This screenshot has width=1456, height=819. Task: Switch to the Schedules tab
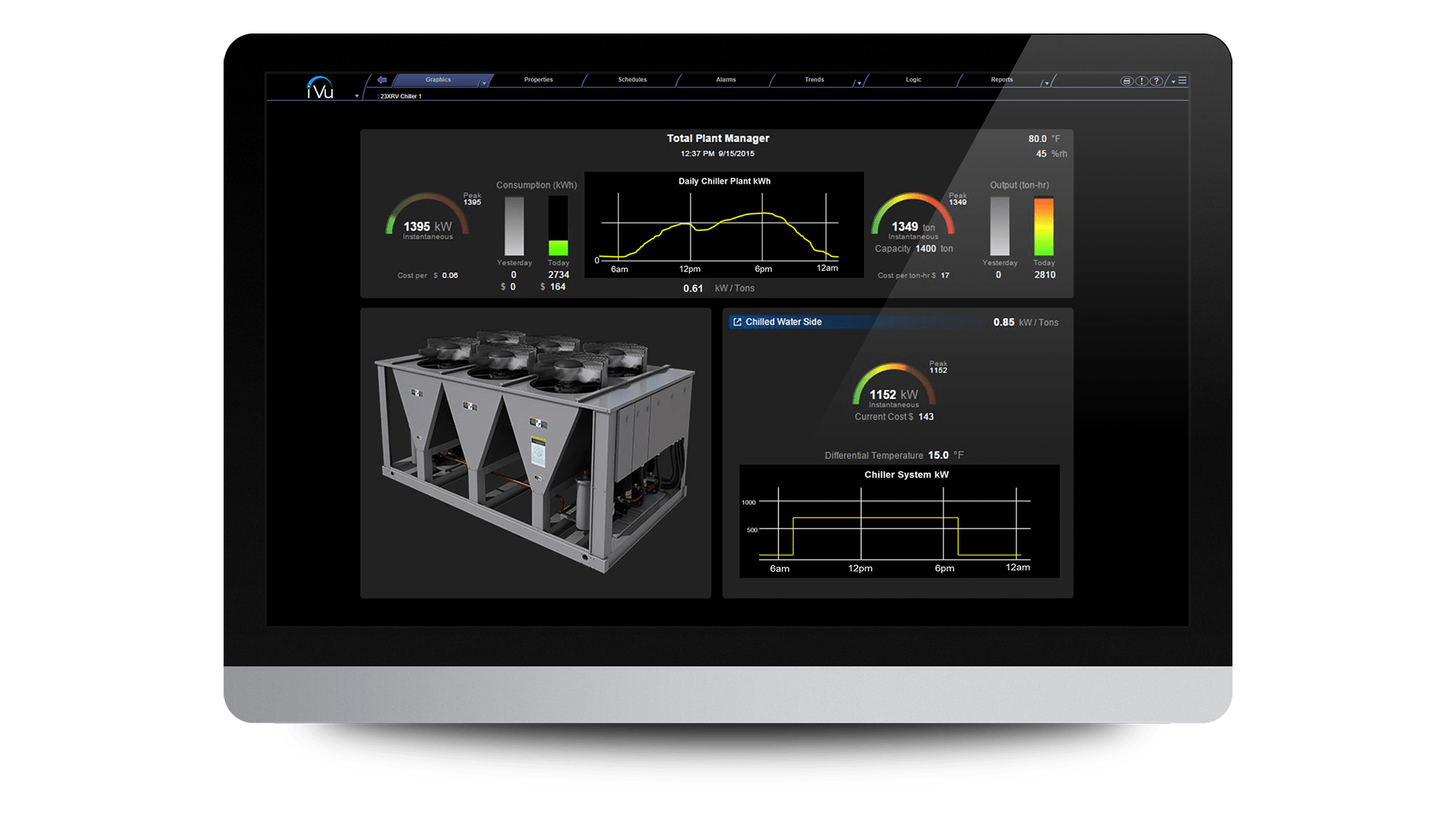[632, 79]
